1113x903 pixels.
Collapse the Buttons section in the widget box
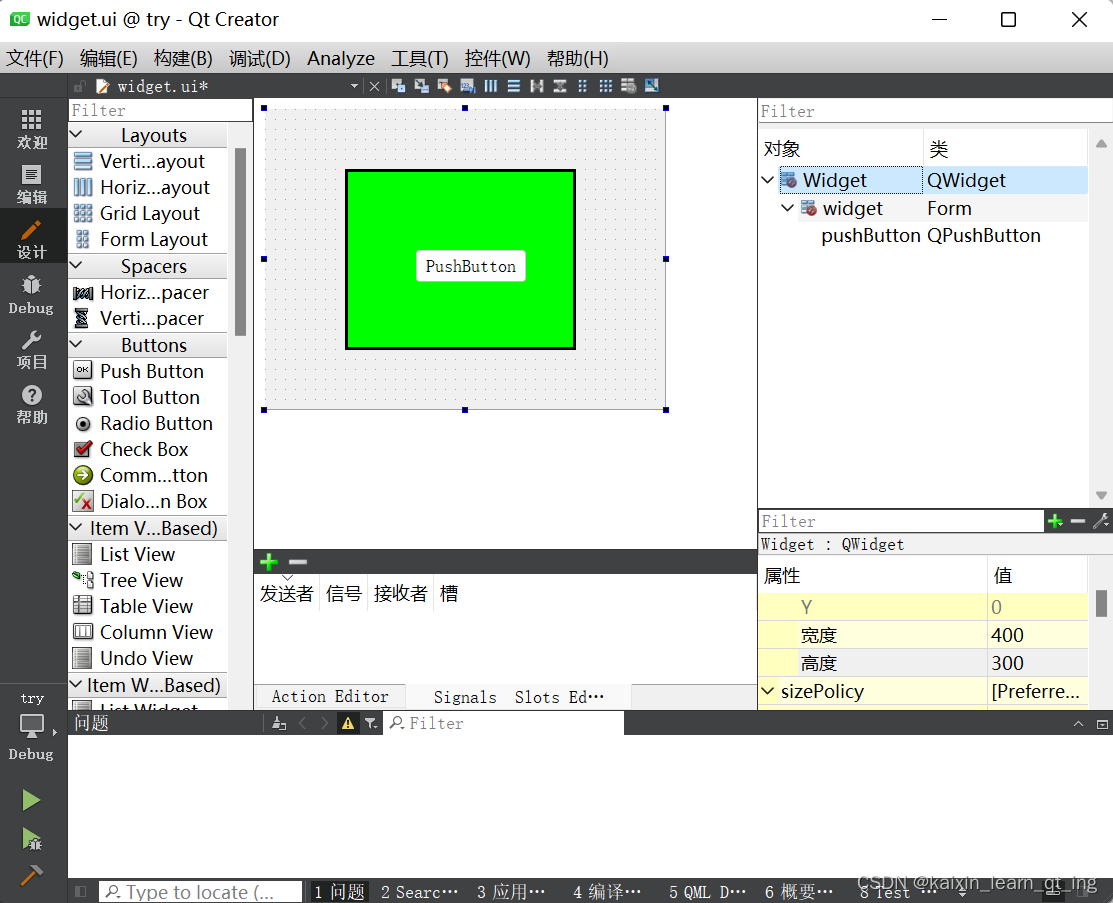pos(74,344)
